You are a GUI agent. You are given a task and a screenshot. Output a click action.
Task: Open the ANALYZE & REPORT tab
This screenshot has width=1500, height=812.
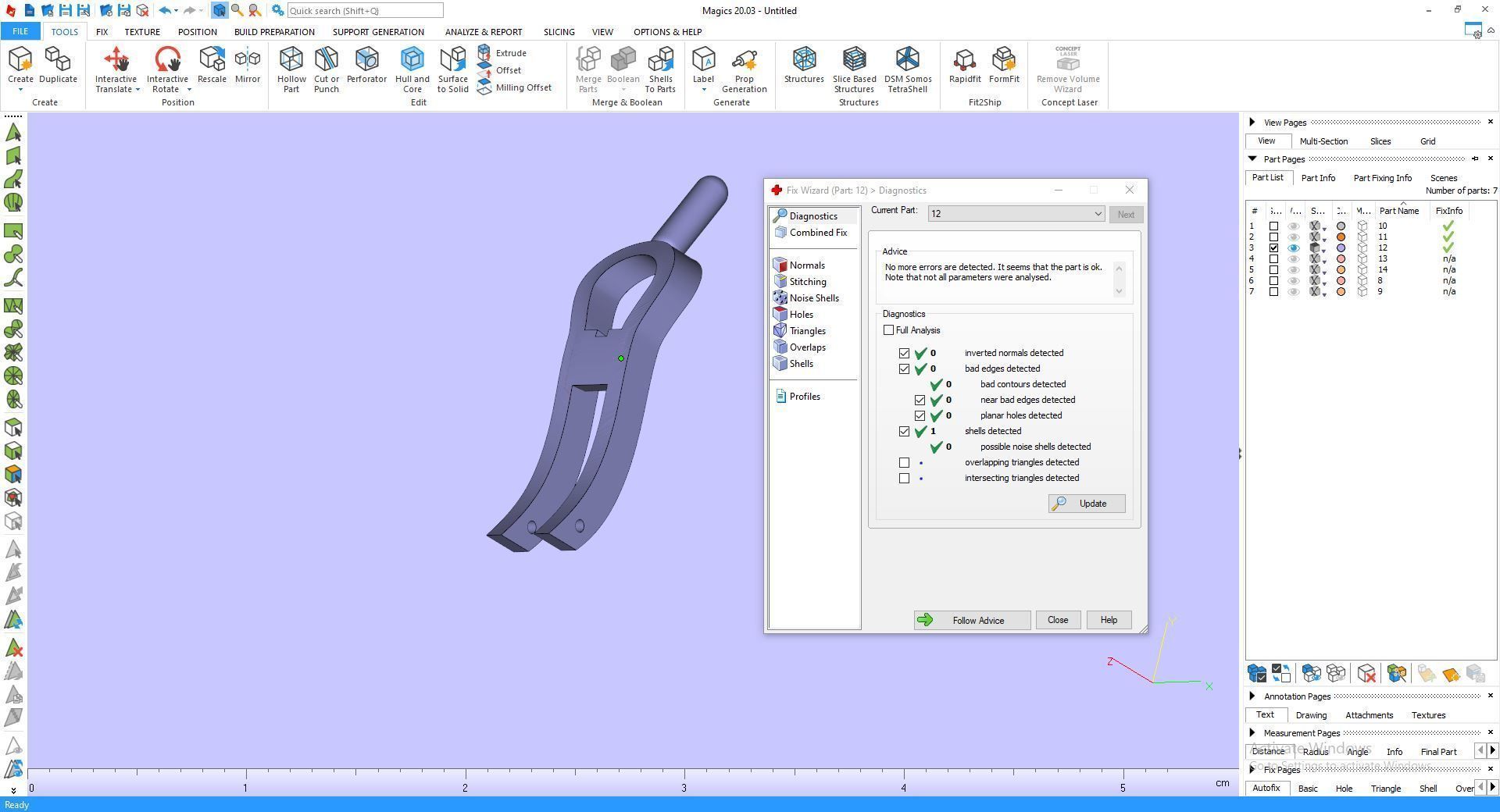coord(484,32)
